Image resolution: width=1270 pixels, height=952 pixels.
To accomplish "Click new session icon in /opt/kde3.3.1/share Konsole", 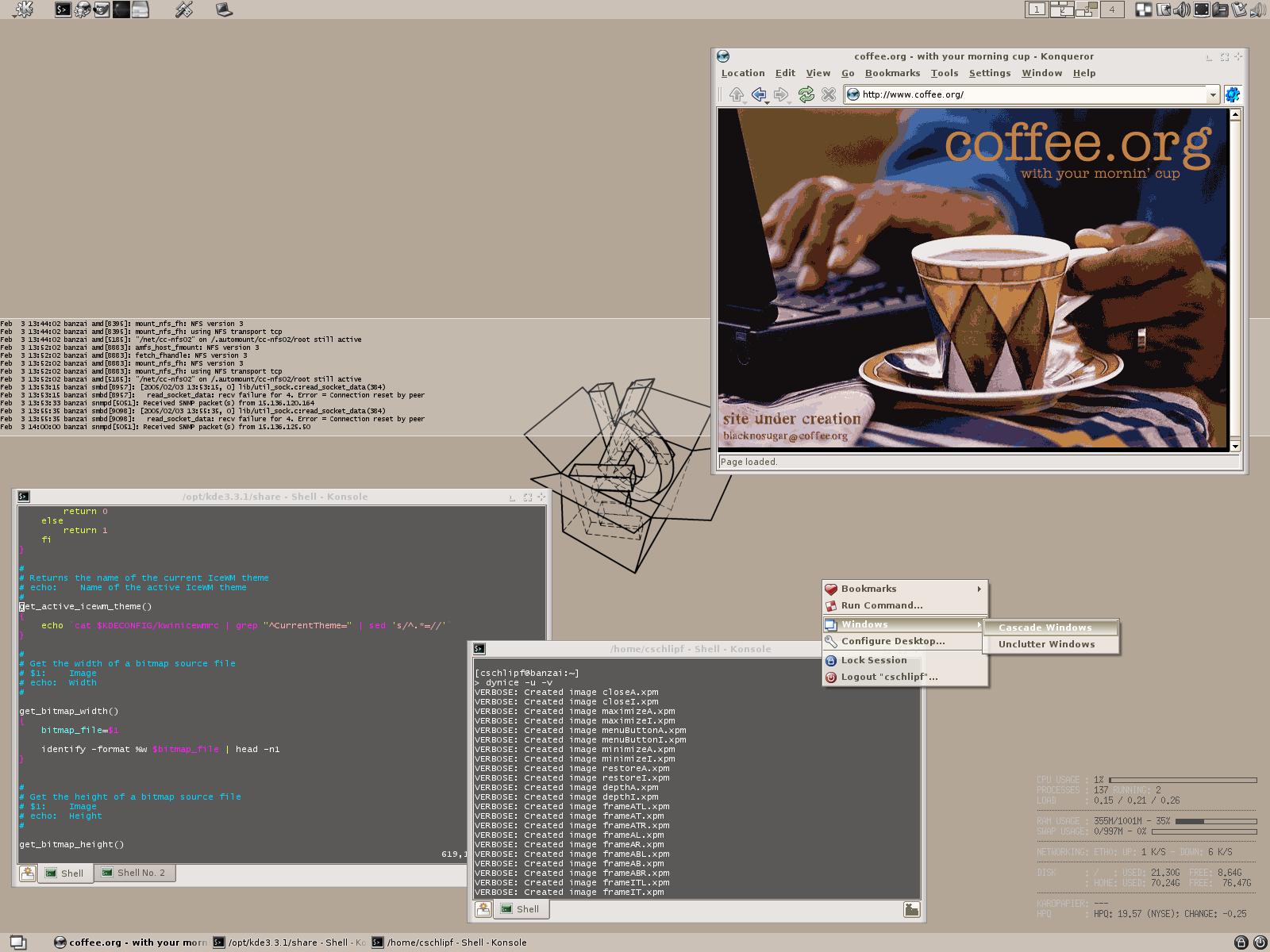I will [28, 873].
